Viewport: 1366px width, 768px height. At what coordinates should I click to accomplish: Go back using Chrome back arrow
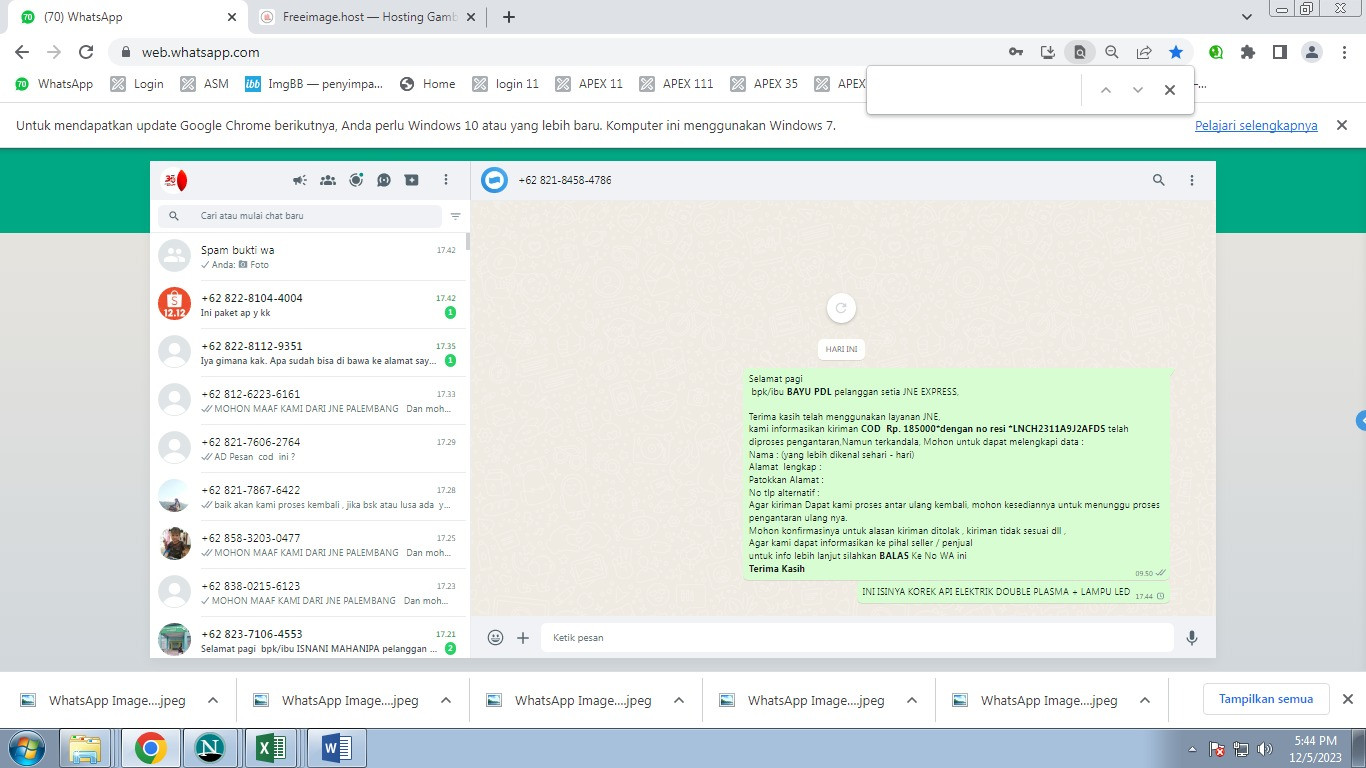[22, 52]
